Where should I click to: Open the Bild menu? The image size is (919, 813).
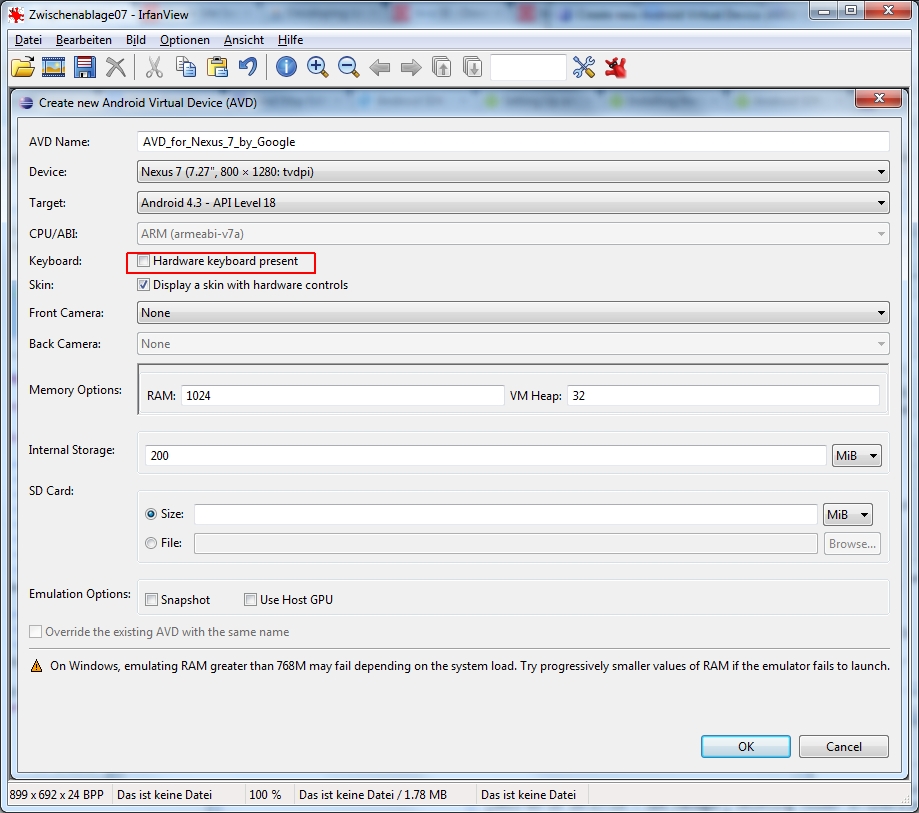coord(136,40)
